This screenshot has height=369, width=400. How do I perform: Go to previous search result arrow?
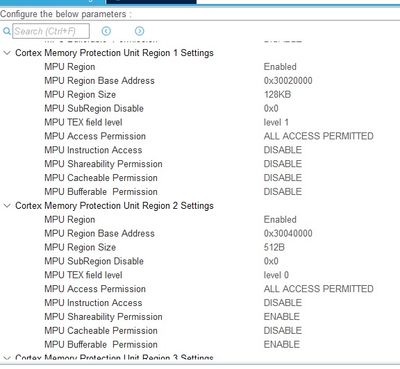[106, 31]
